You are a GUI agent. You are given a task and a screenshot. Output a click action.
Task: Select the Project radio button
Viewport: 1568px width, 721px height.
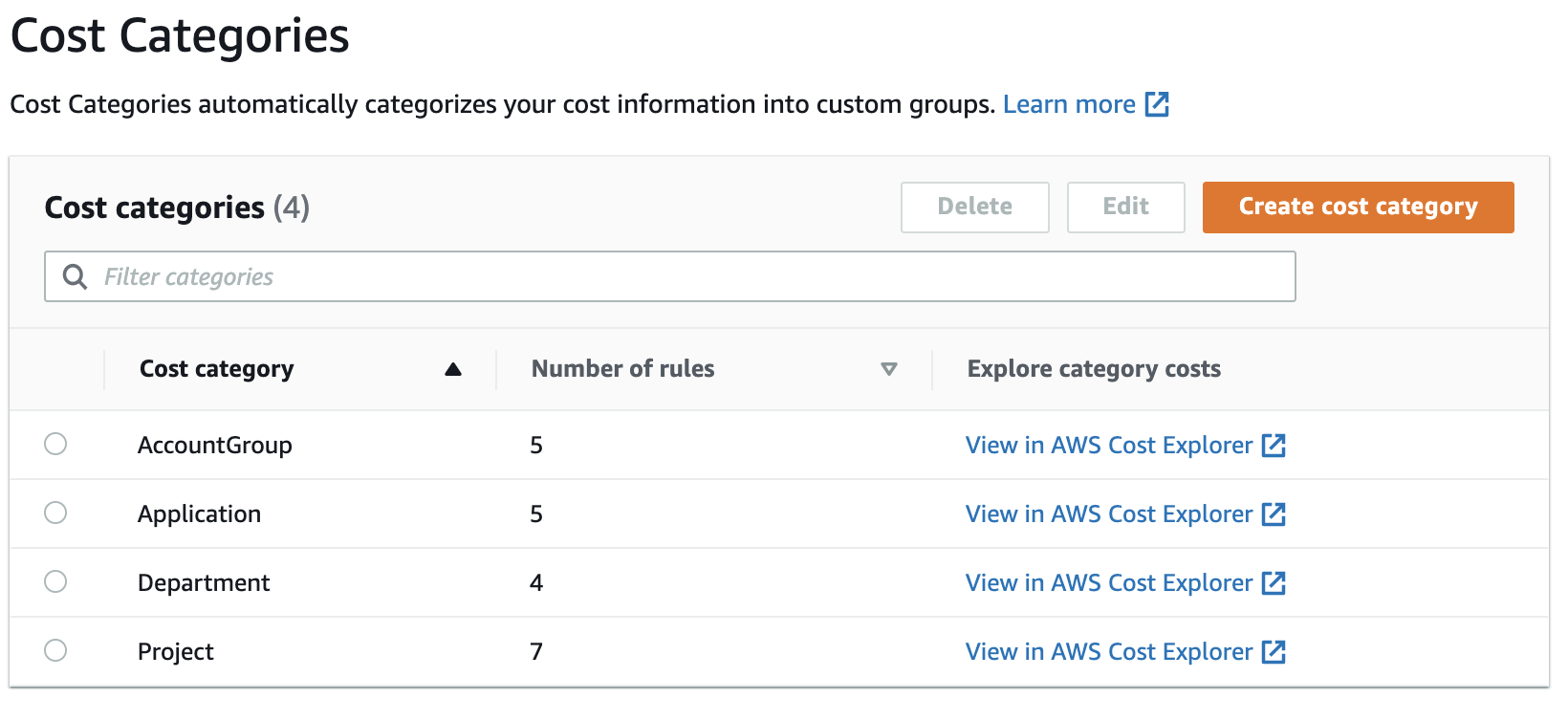(55, 650)
